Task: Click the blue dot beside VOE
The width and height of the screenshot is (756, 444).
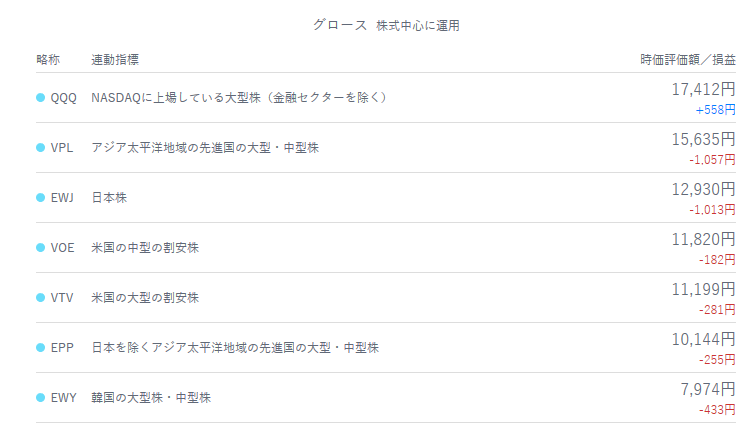Action: tap(40, 247)
